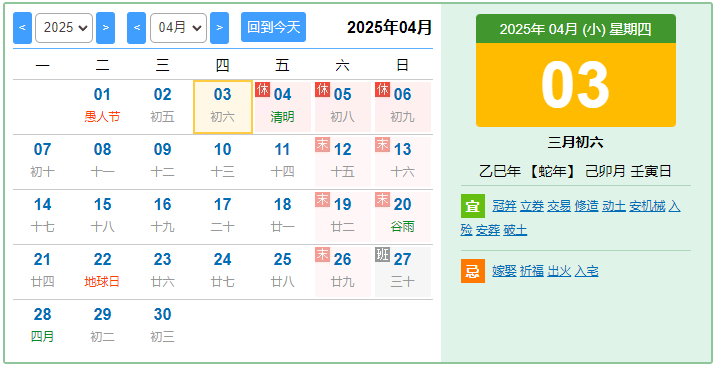Select April 06 初九 holiday
Viewport: 716px width, 367px height.
(403, 107)
